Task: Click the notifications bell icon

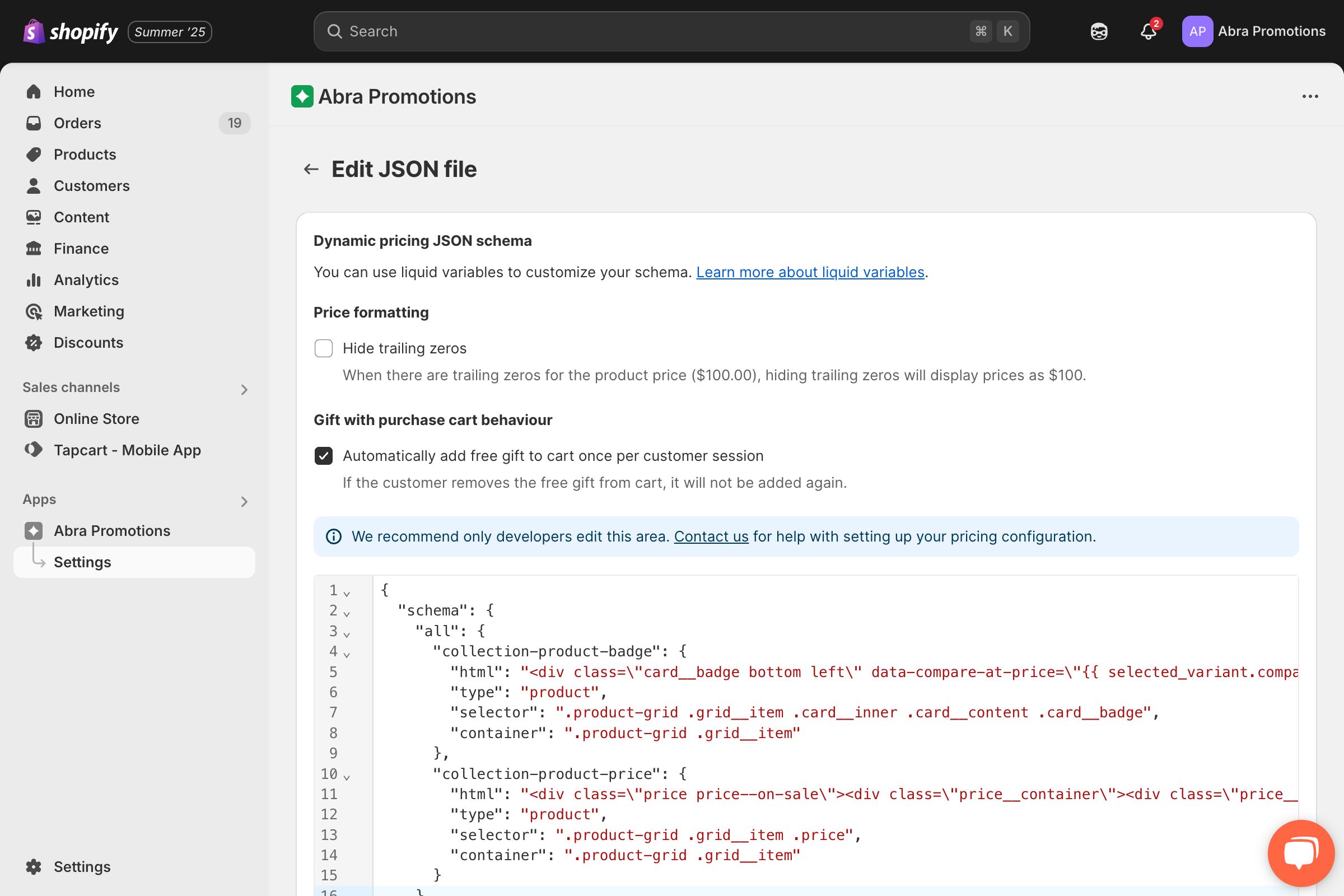Action: (x=1147, y=31)
